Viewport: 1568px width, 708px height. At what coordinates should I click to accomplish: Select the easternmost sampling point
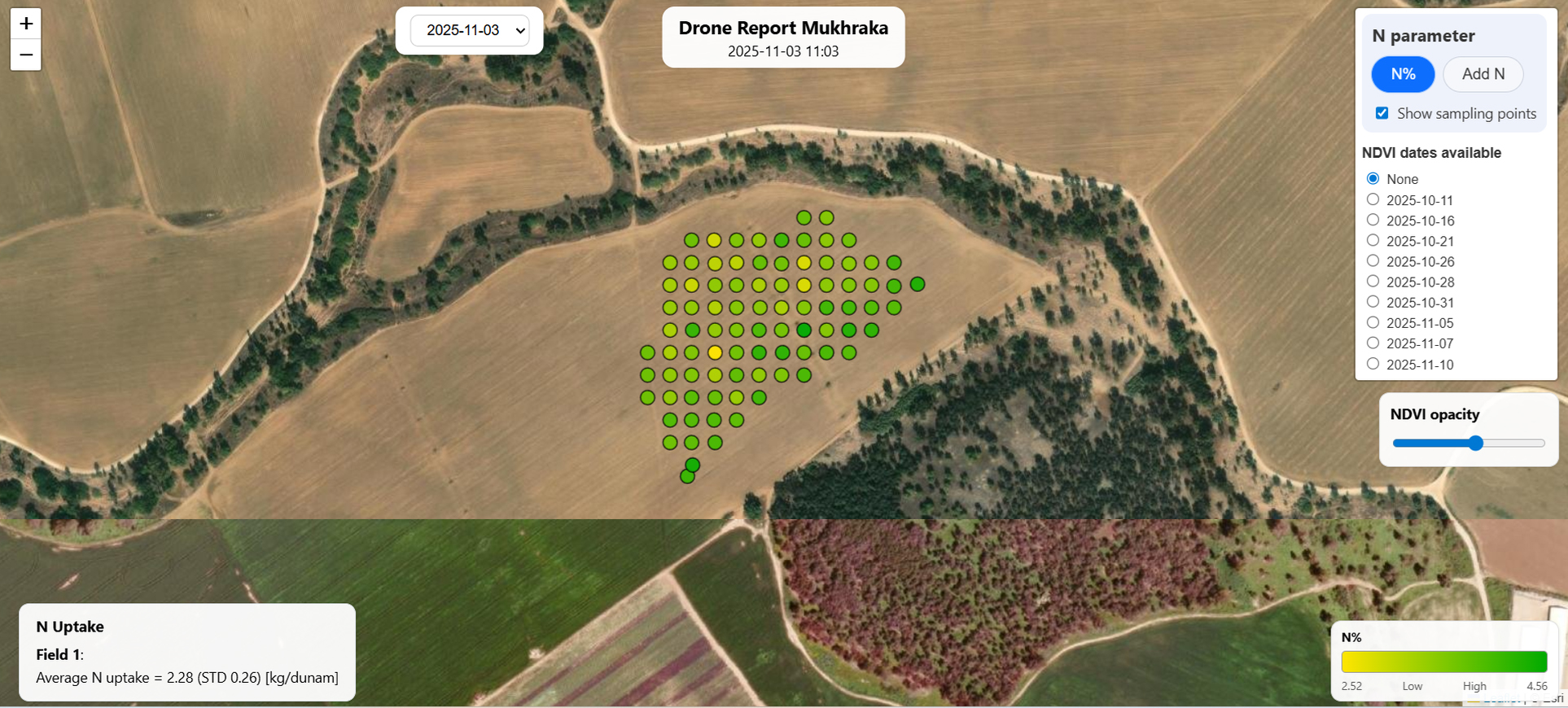click(x=917, y=284)
